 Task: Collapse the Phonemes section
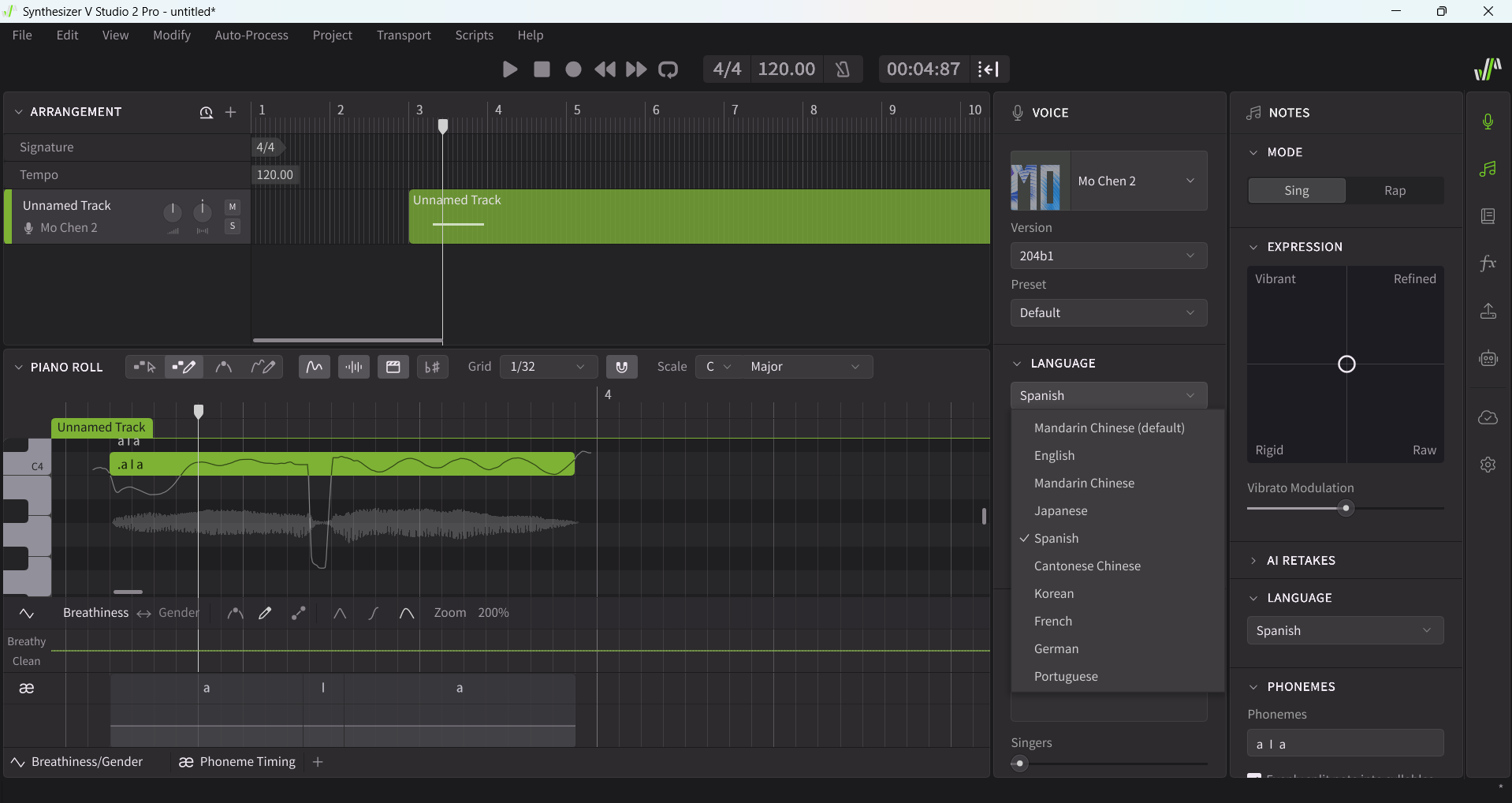[1253, 687]
